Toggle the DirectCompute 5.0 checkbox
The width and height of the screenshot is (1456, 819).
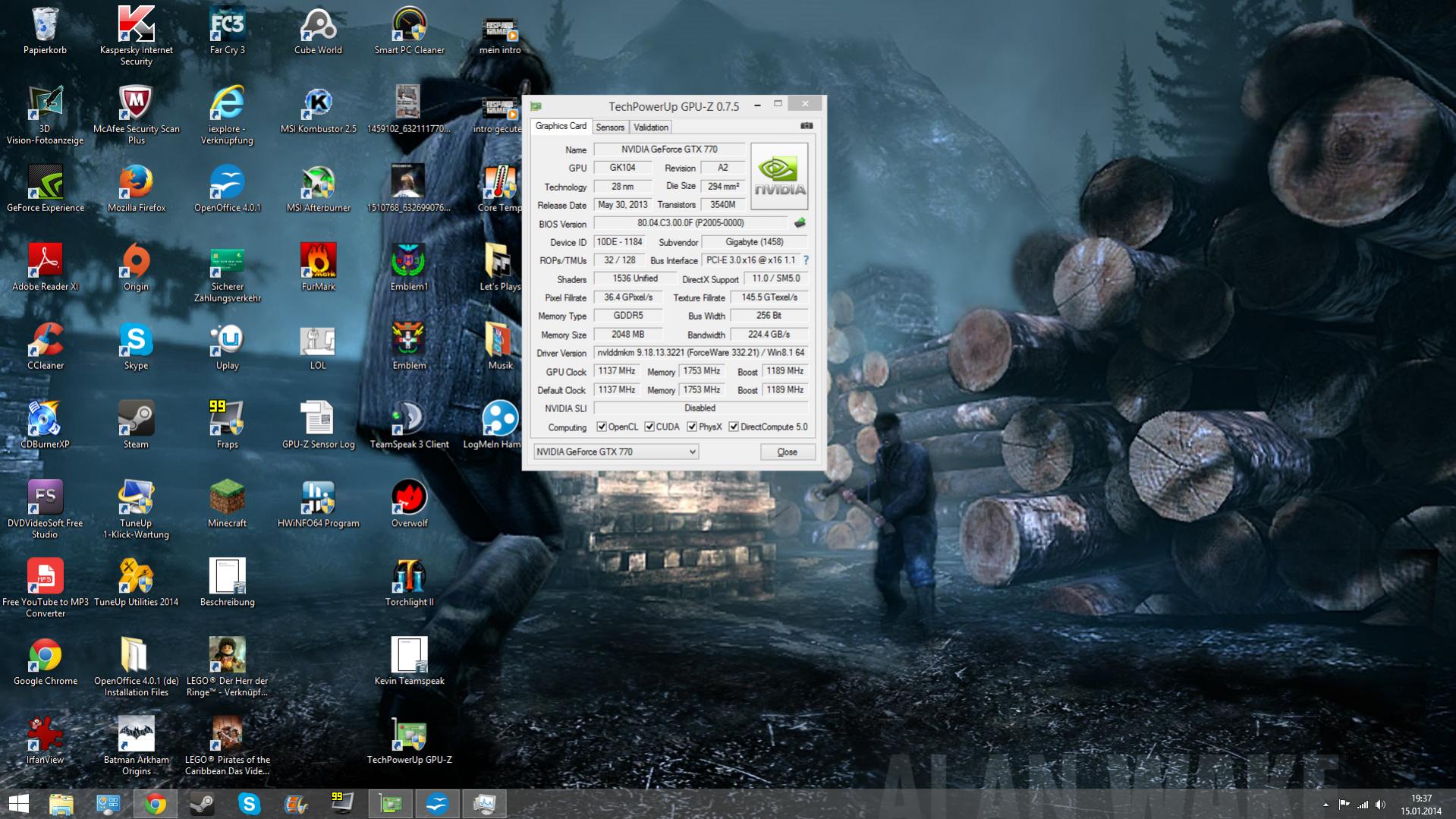pos(734,427)
